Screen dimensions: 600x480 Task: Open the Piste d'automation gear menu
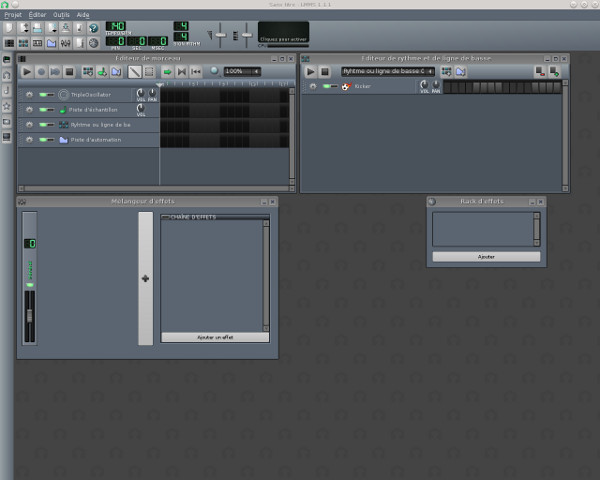[x=29, y=140]
